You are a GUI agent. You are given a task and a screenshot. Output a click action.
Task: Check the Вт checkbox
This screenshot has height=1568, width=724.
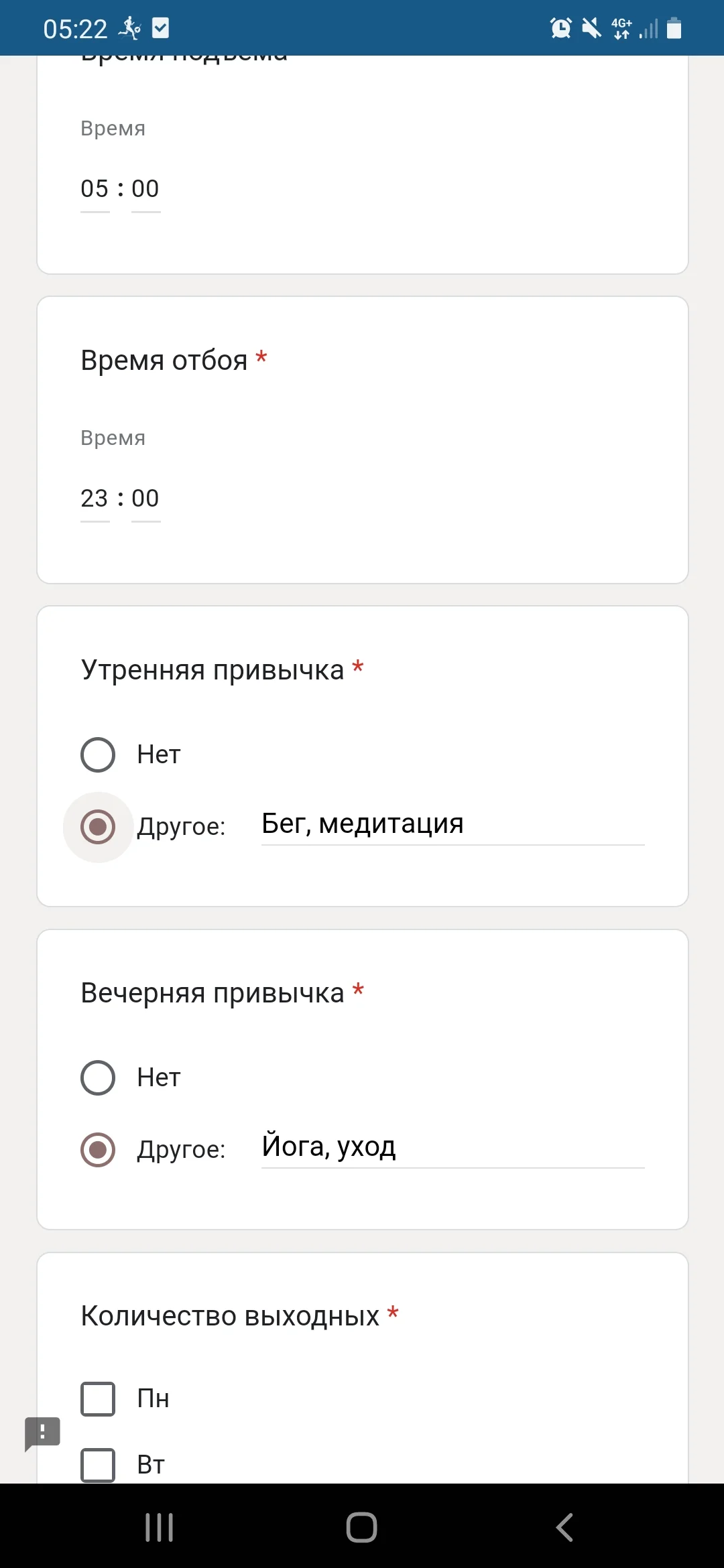pos(98,1464)
